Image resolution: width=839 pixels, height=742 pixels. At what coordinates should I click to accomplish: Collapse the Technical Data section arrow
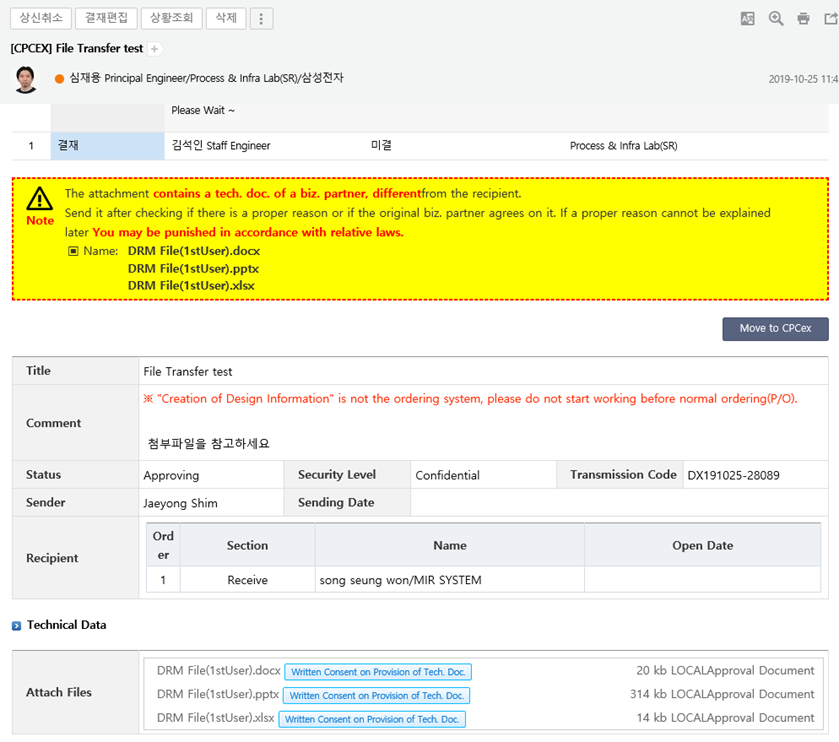tap(16, 626)
